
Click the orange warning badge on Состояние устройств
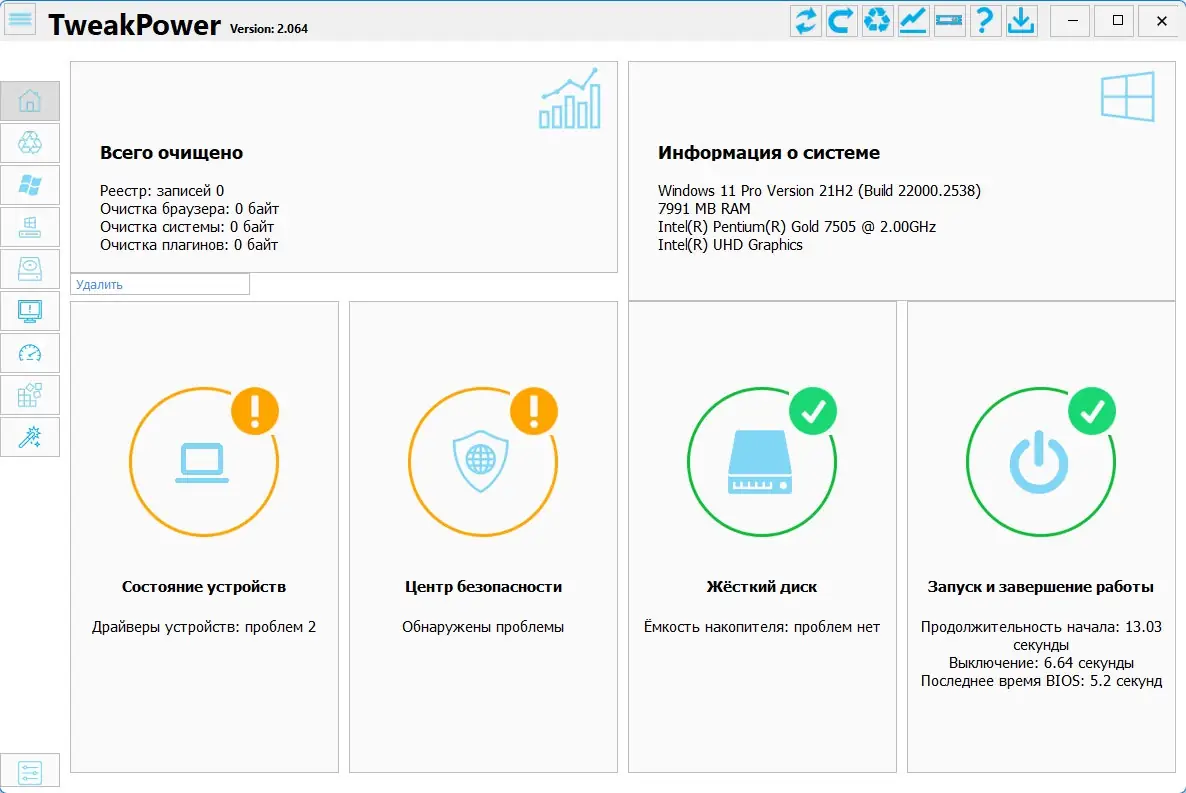255,411
